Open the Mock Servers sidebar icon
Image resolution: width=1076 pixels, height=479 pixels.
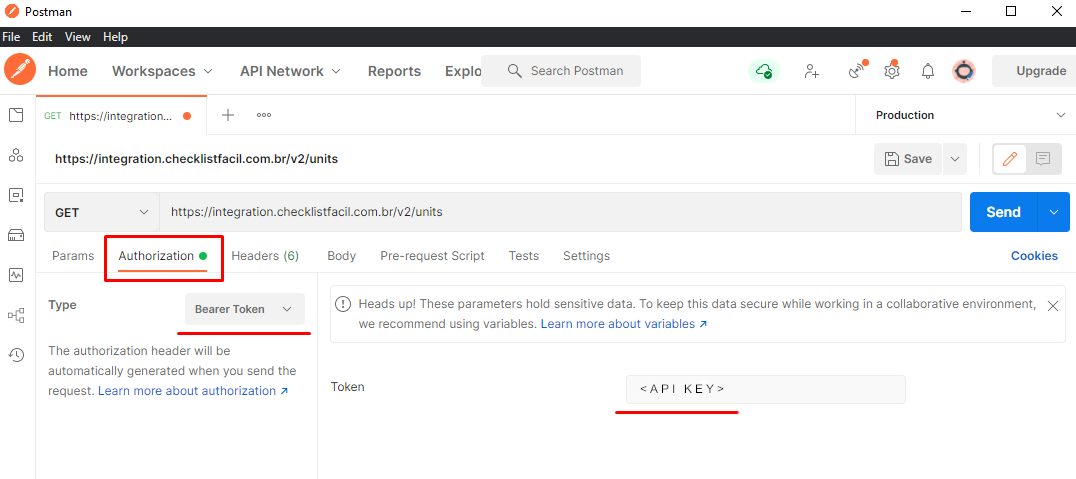(16, 235)
